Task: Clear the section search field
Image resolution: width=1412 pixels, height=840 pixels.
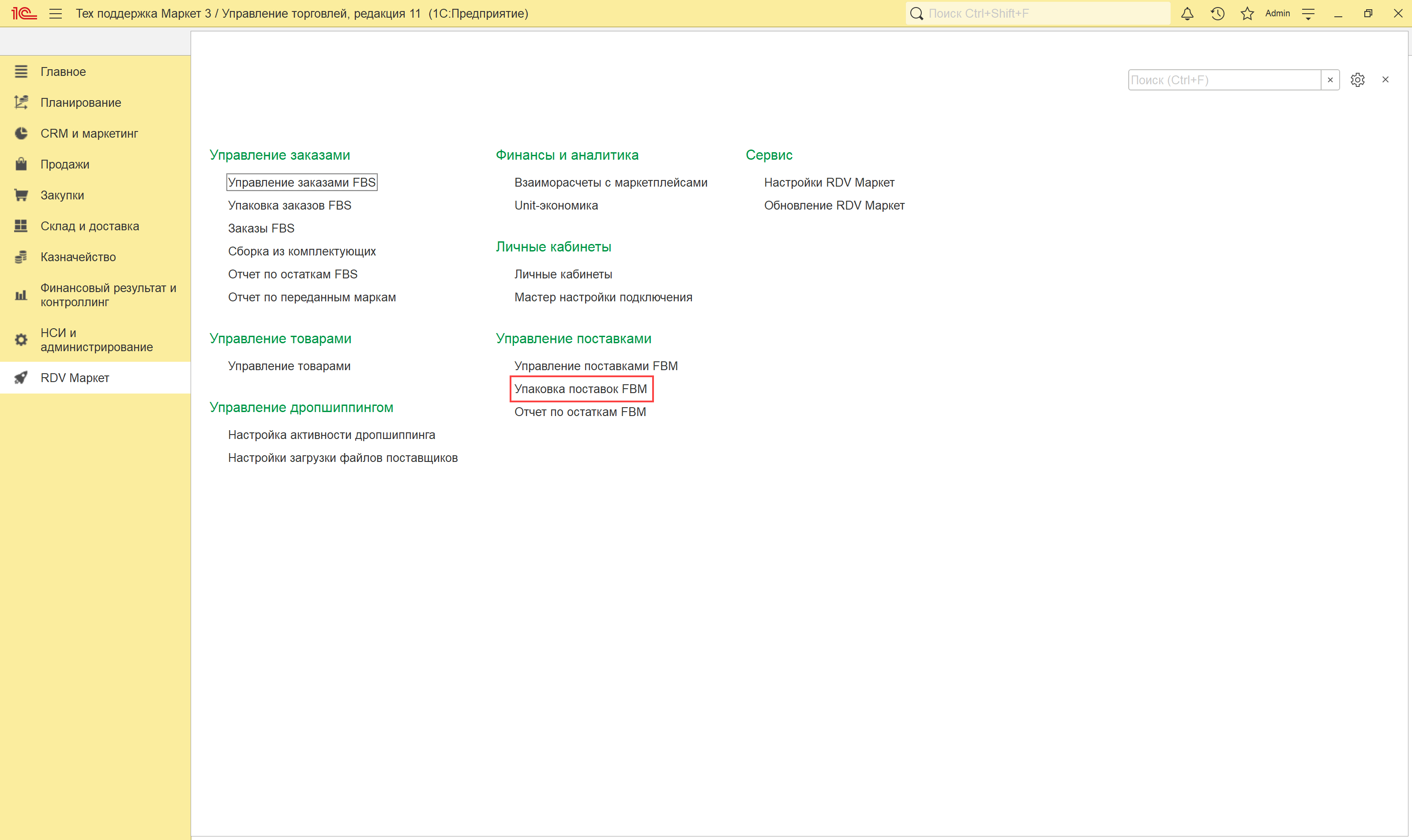Action: (1330, 80)
